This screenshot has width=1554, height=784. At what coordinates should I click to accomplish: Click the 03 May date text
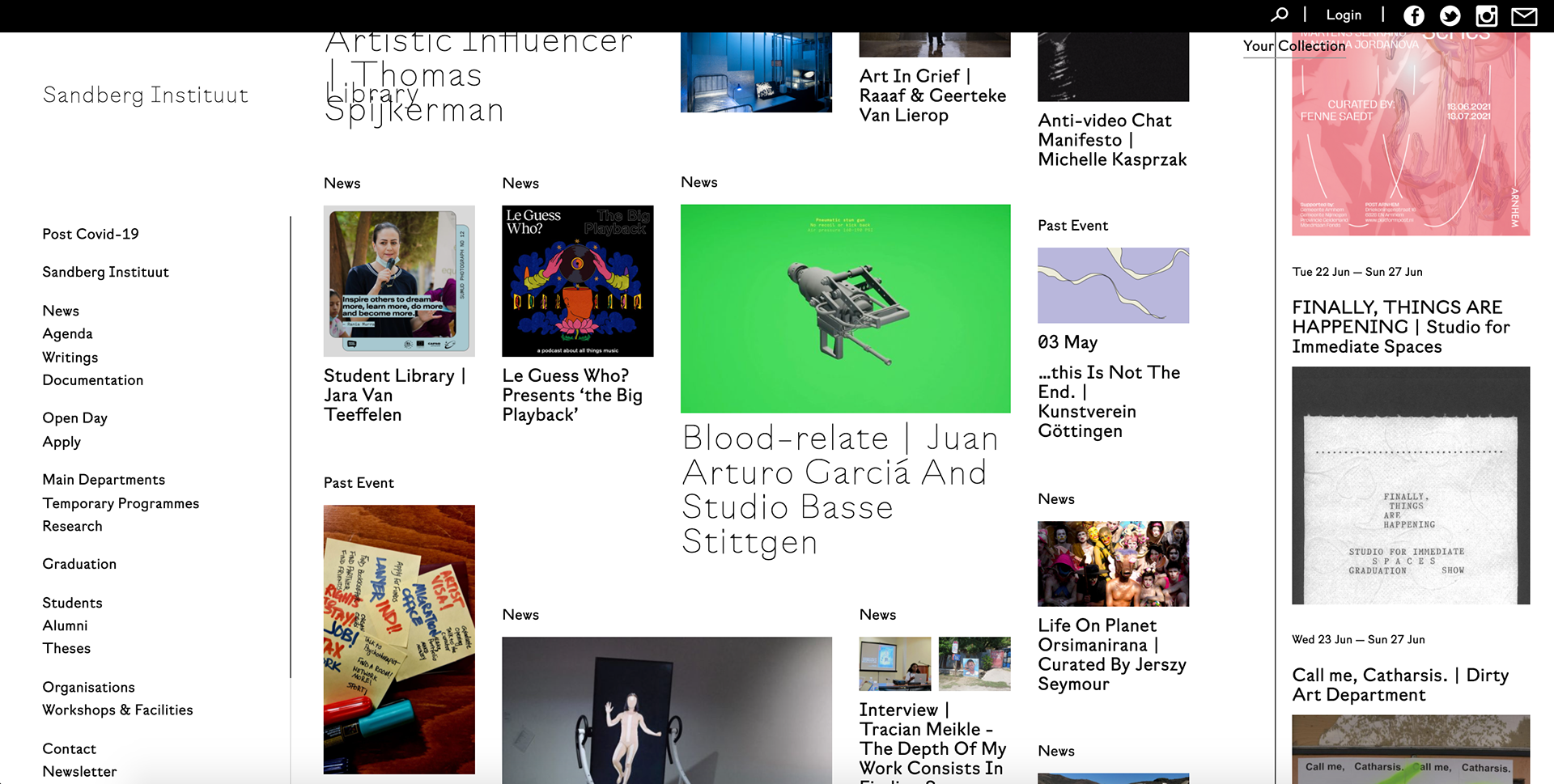[x=1068, y=342]
